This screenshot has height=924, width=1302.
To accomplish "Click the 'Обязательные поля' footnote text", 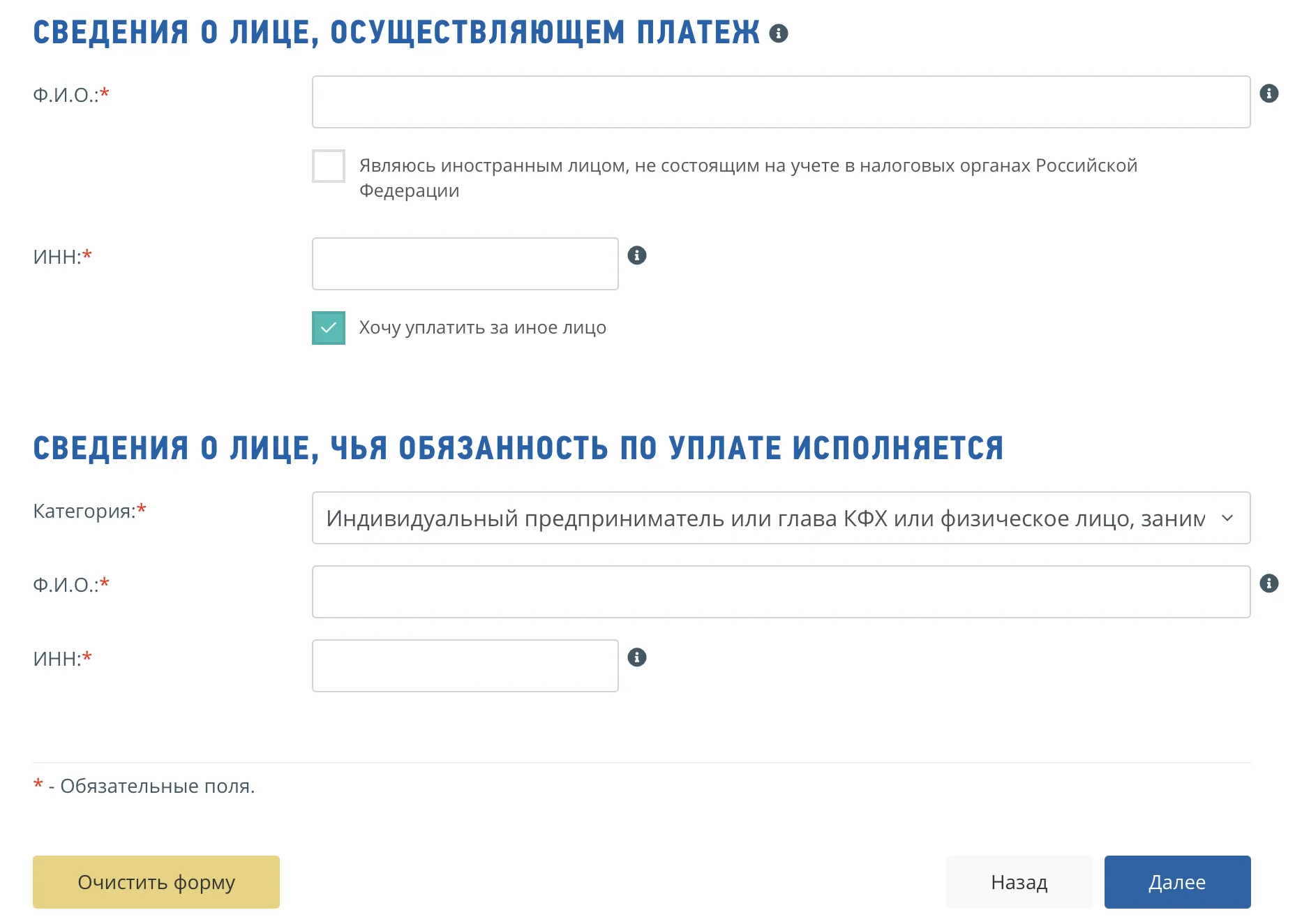I will point(157,787).
